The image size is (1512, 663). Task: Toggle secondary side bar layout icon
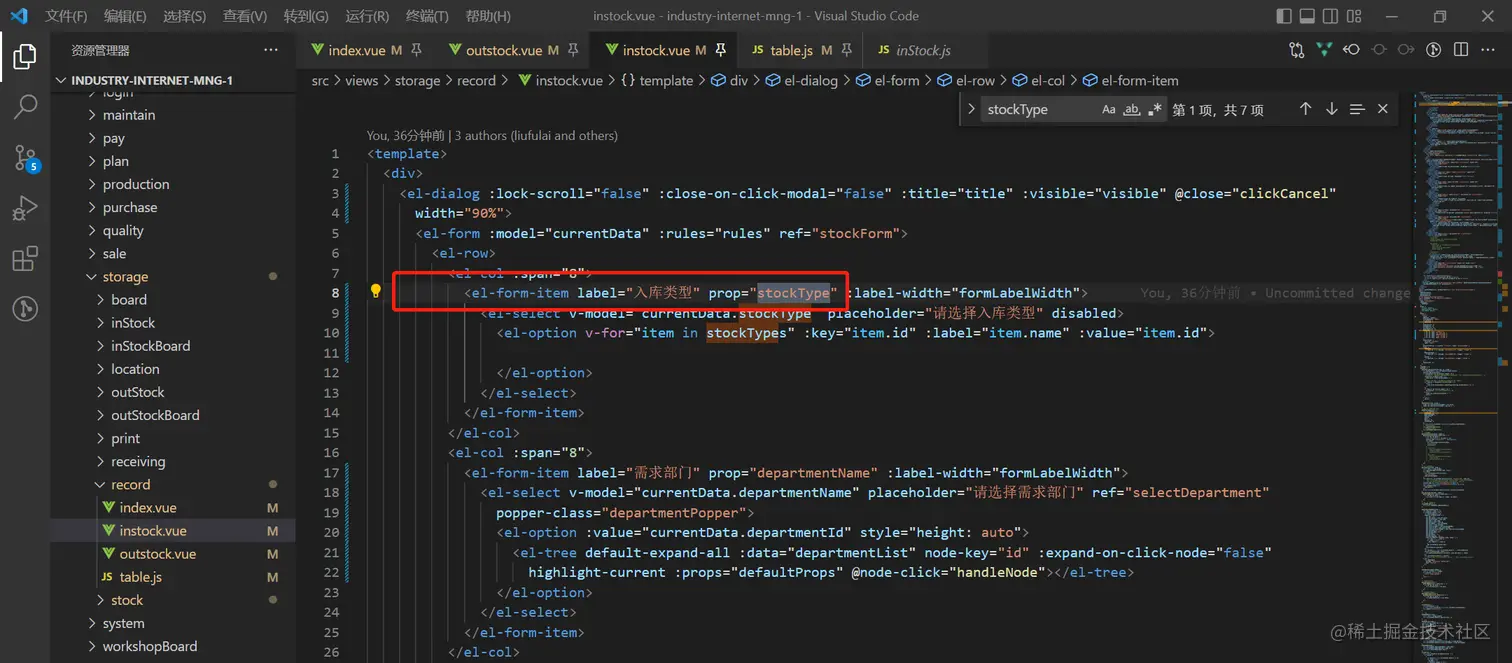tap(1330, 16)
